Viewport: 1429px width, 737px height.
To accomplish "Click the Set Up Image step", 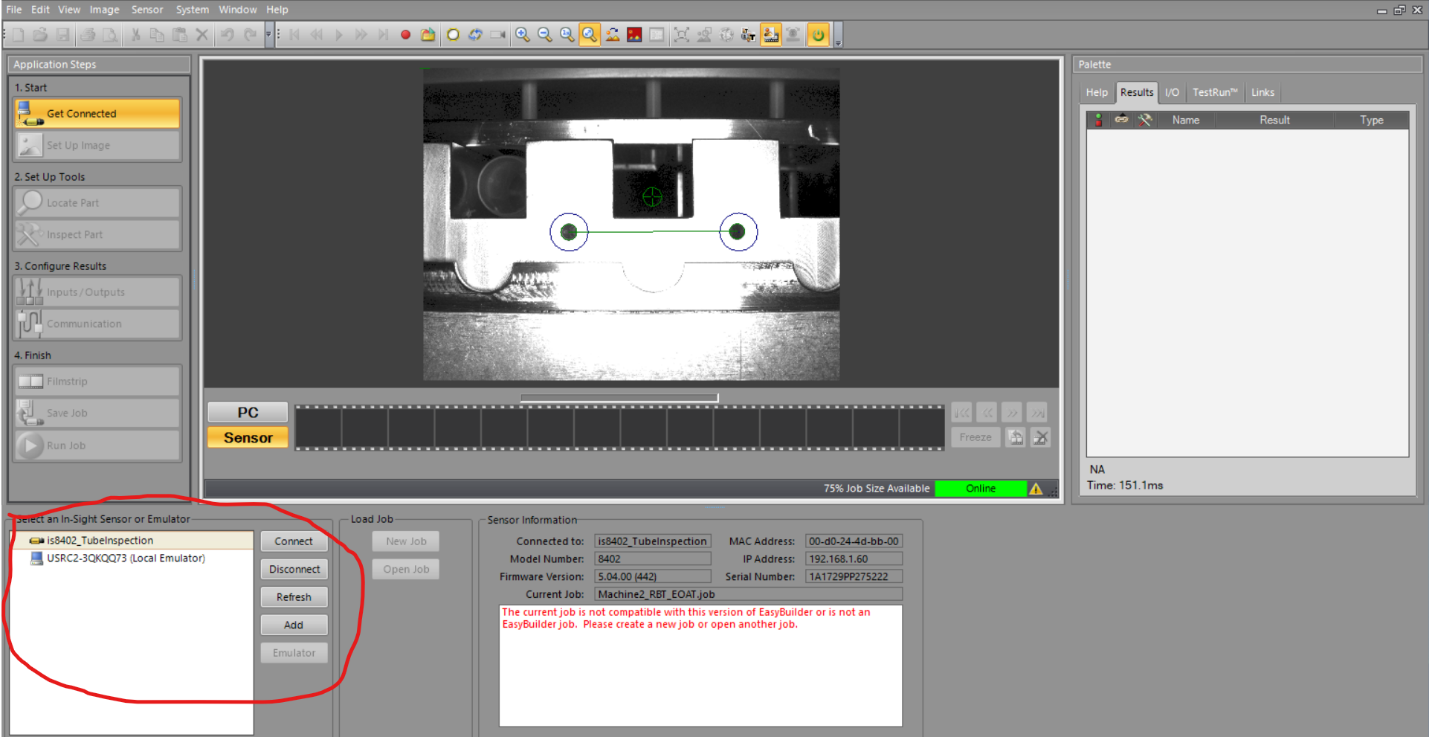I will (97, 146).
